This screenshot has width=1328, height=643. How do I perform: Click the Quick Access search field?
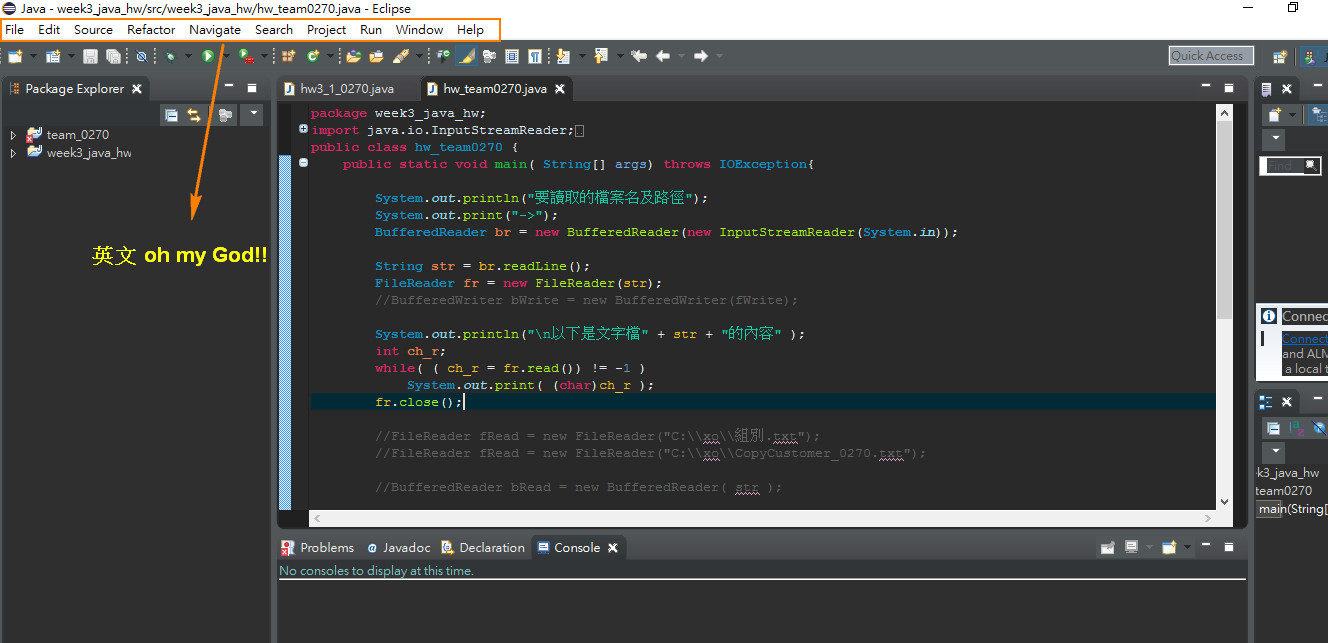tap(1211, 56)
